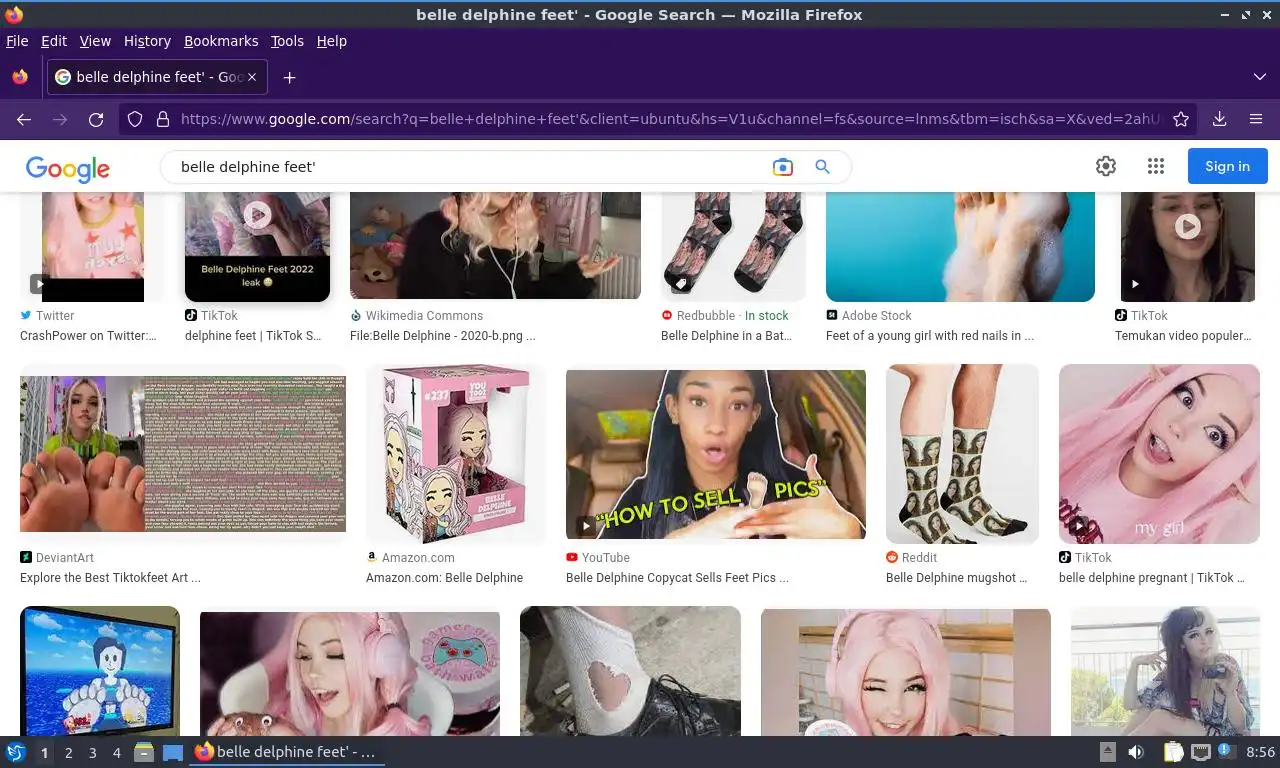The image size is (1280, 768).
Task: Open the tracking protection shield panel
Action: (135, 119)
